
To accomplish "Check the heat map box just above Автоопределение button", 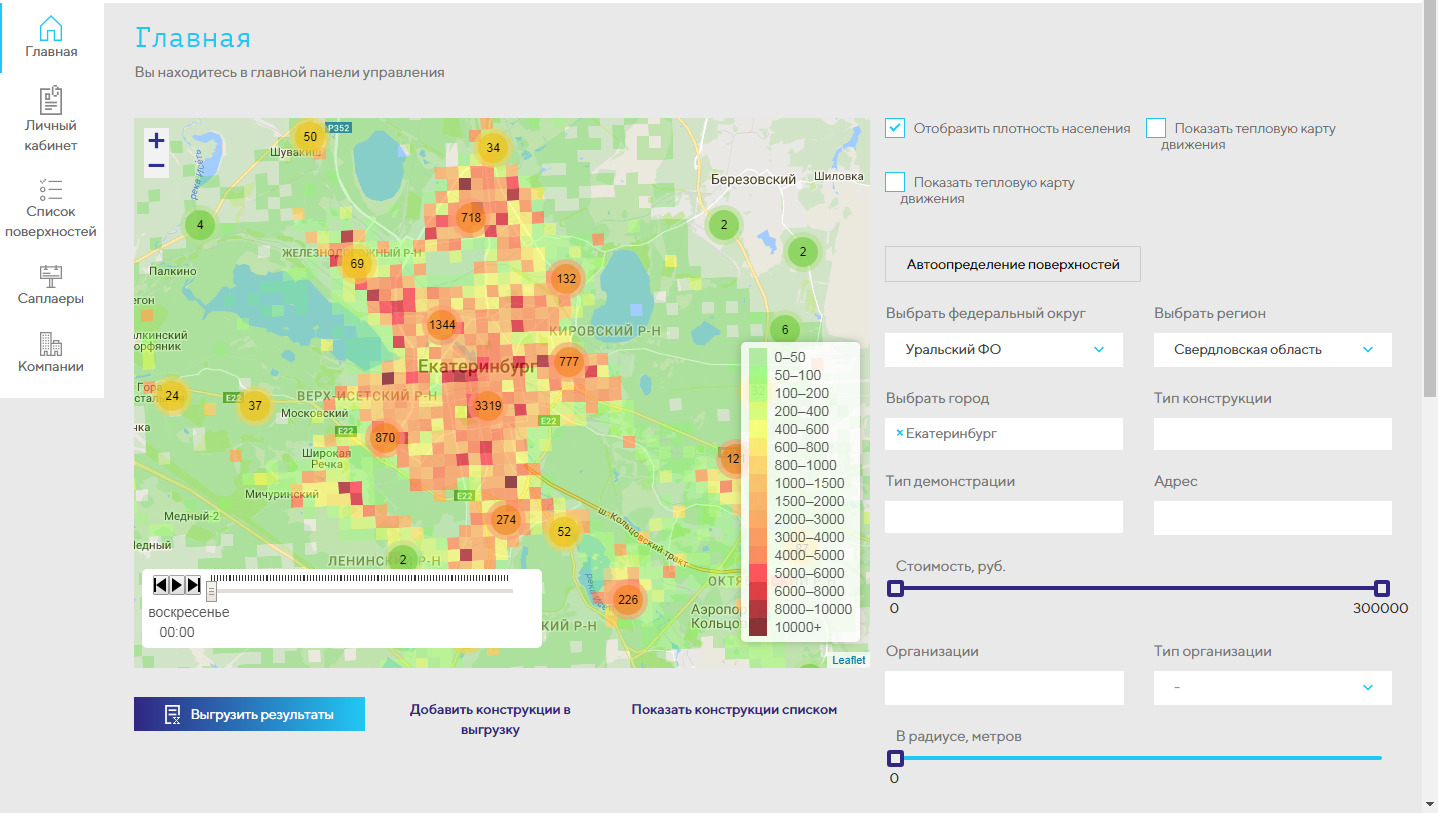I will (x=895, y=182).
